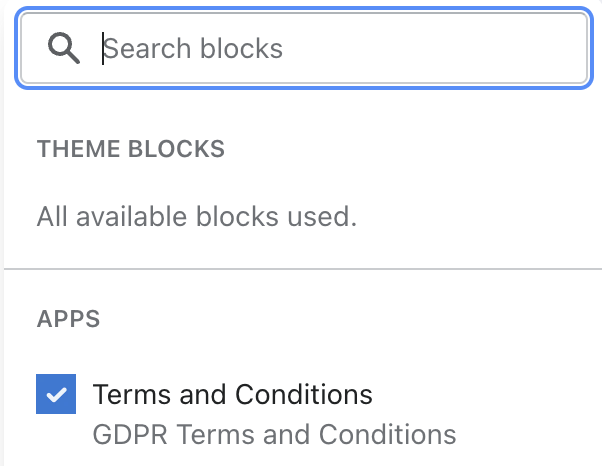602x466 pixels.
Task: Click the GDPR Terms and Conditions subtitle
Action: click(275, 435)
